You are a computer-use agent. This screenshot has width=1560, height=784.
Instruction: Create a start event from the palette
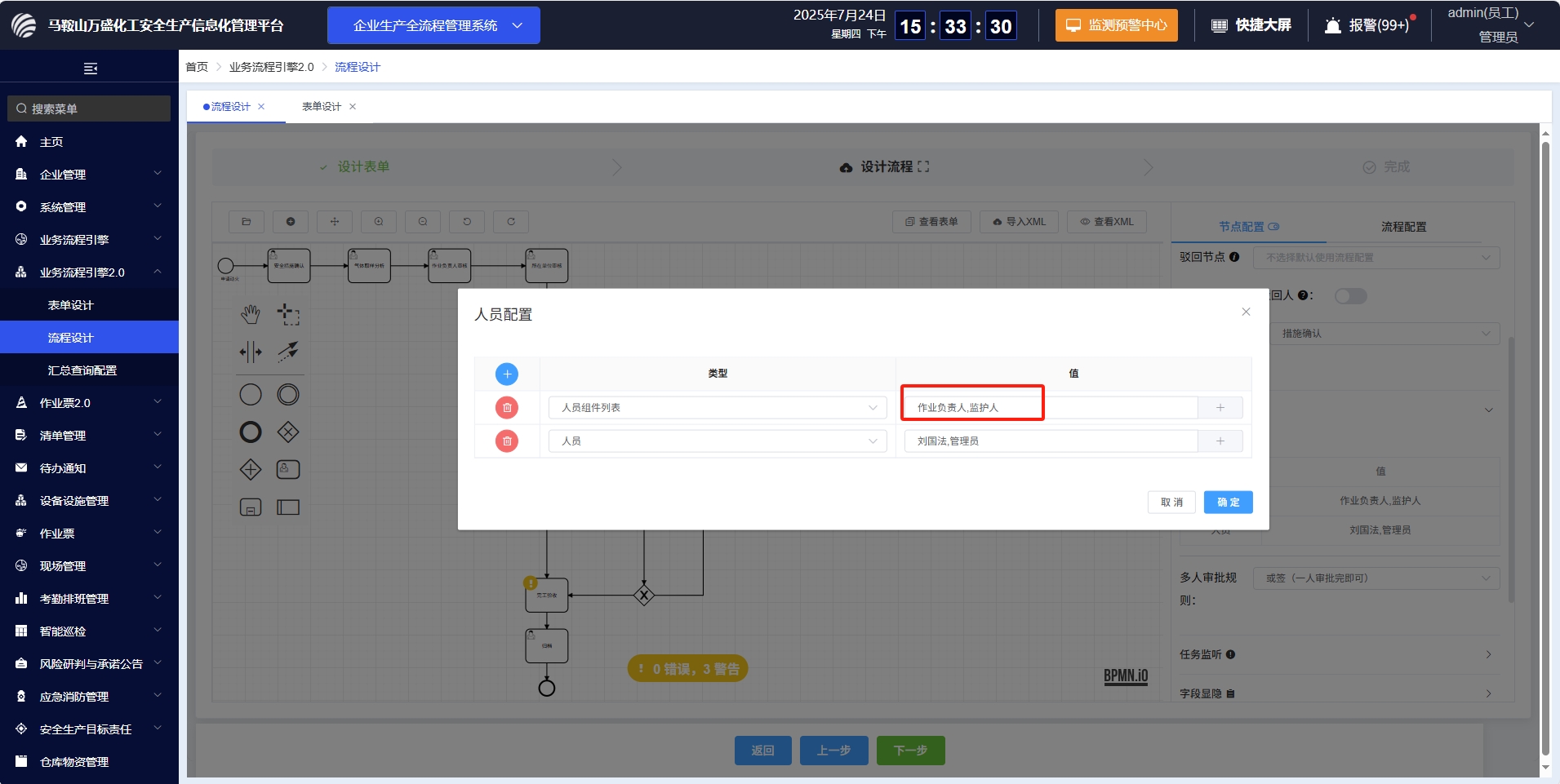[251, 395]
